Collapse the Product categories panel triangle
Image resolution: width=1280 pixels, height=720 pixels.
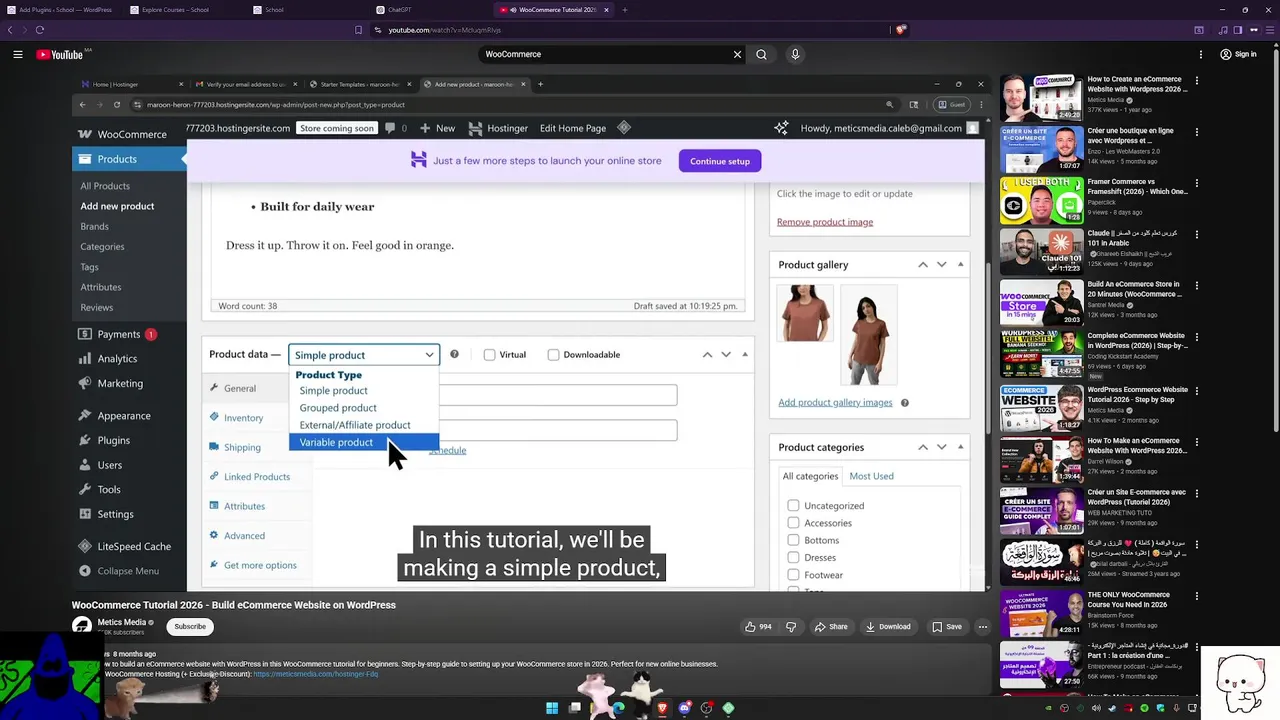pos(961,447)
